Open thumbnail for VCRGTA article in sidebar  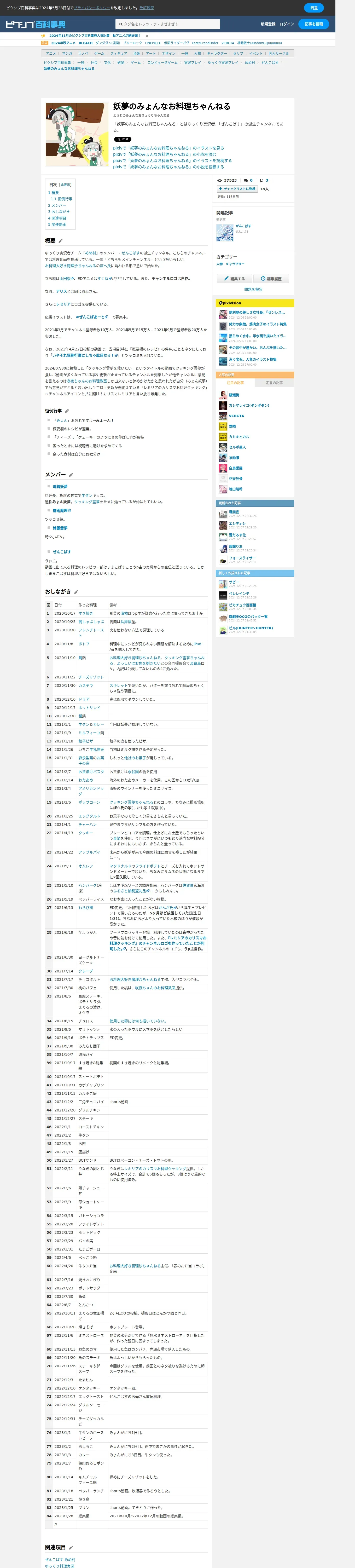[223, 416]
